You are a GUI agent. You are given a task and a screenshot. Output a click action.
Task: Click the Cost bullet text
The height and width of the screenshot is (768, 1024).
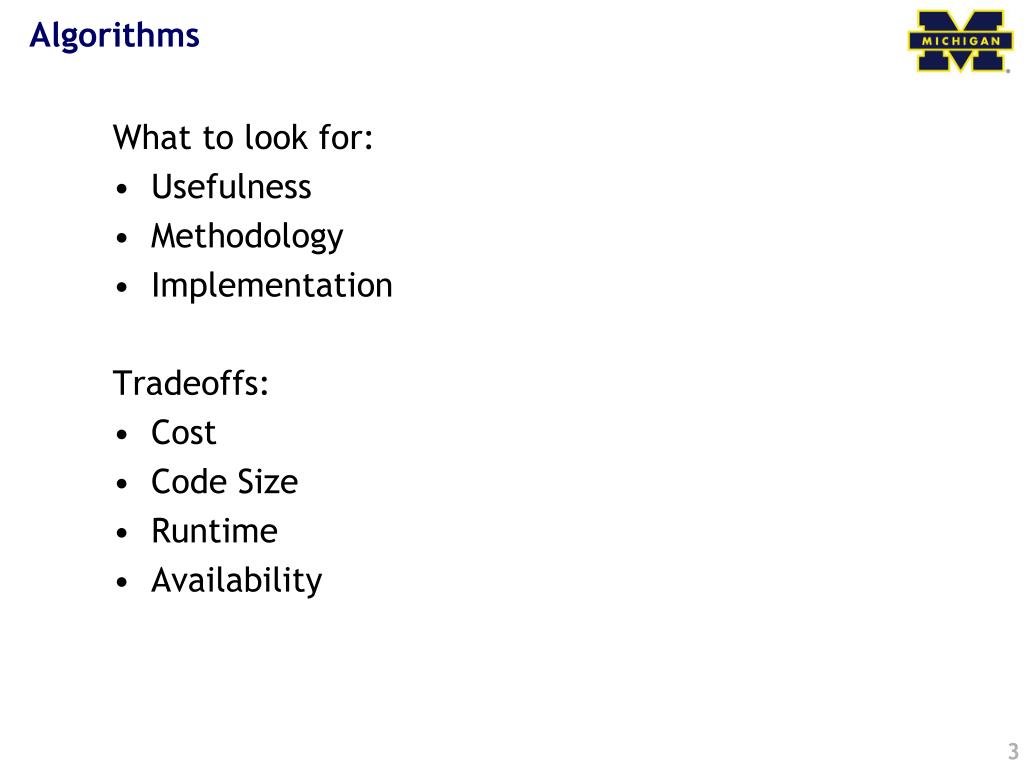[x=184, y=432]
